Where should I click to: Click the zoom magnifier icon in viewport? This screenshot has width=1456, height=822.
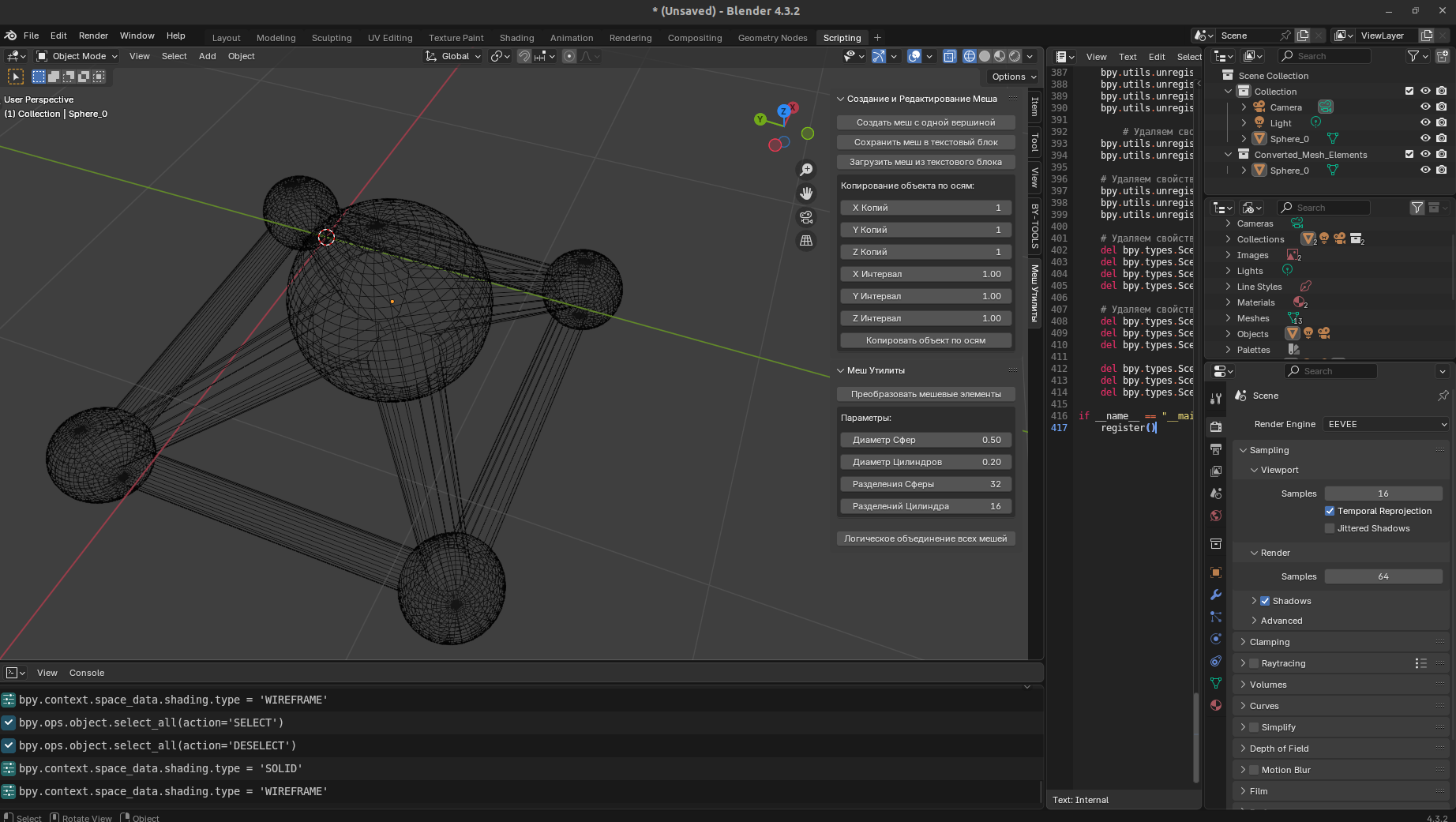[x=806, y=170]
